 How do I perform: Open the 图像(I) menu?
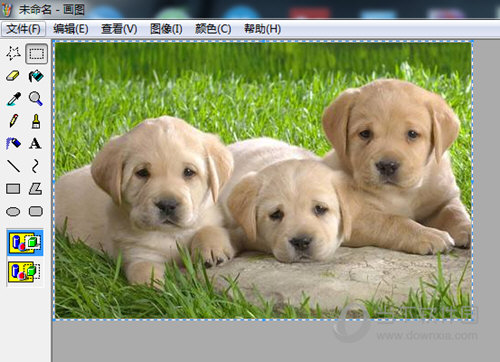point(166,29)
